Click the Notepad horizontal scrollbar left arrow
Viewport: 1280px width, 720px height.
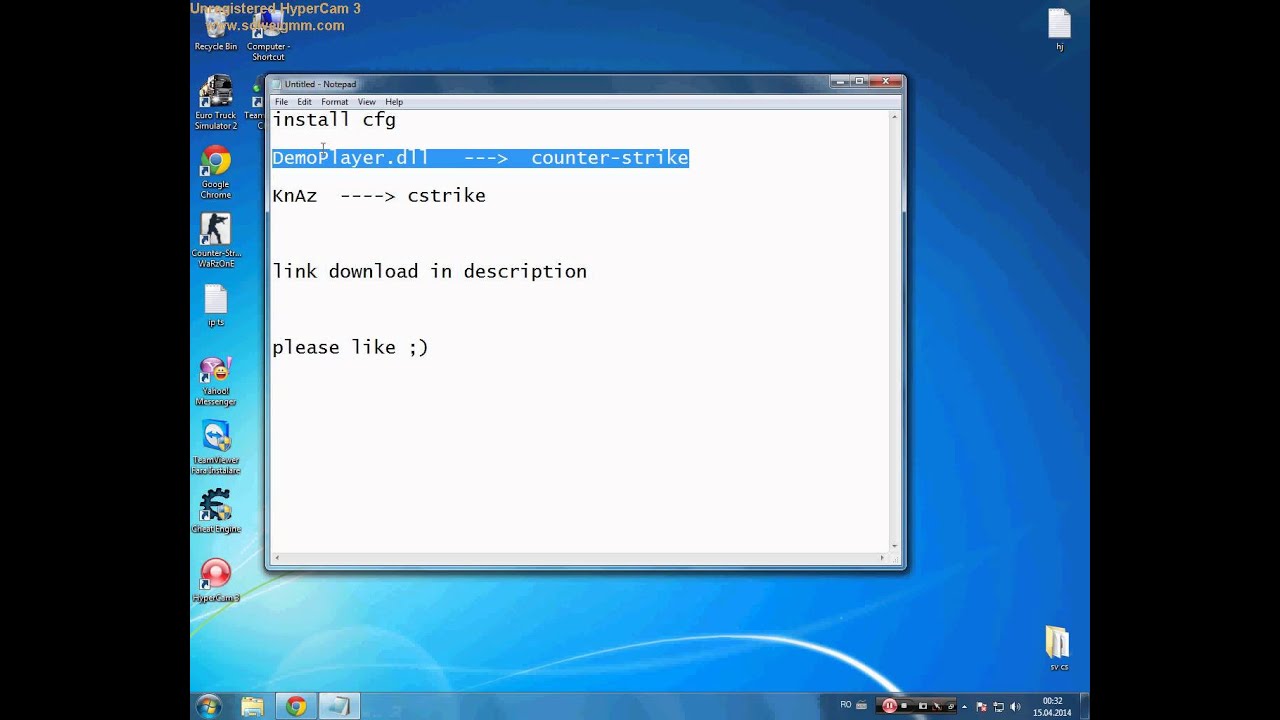pos(277,558)
